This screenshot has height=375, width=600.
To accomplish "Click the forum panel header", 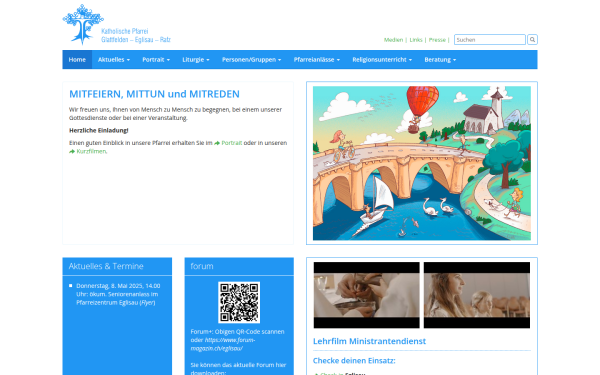I will click(x=239, y=266).
